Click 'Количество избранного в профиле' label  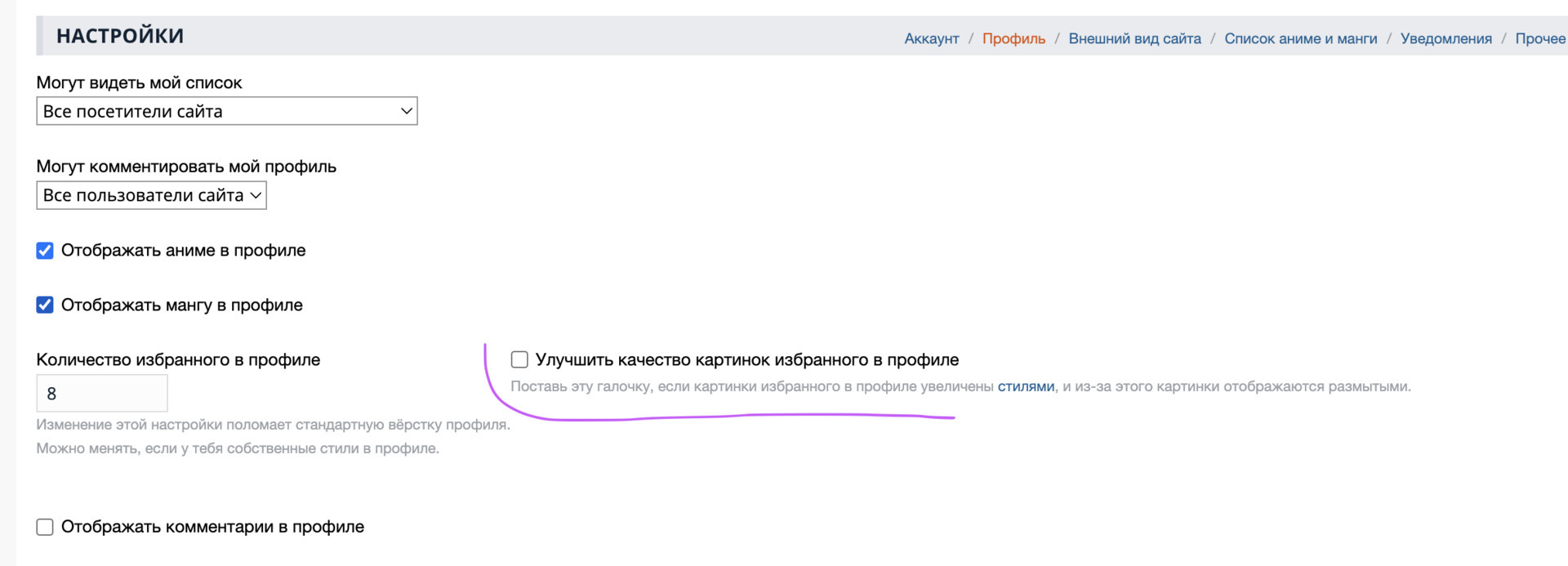(178, 360)
